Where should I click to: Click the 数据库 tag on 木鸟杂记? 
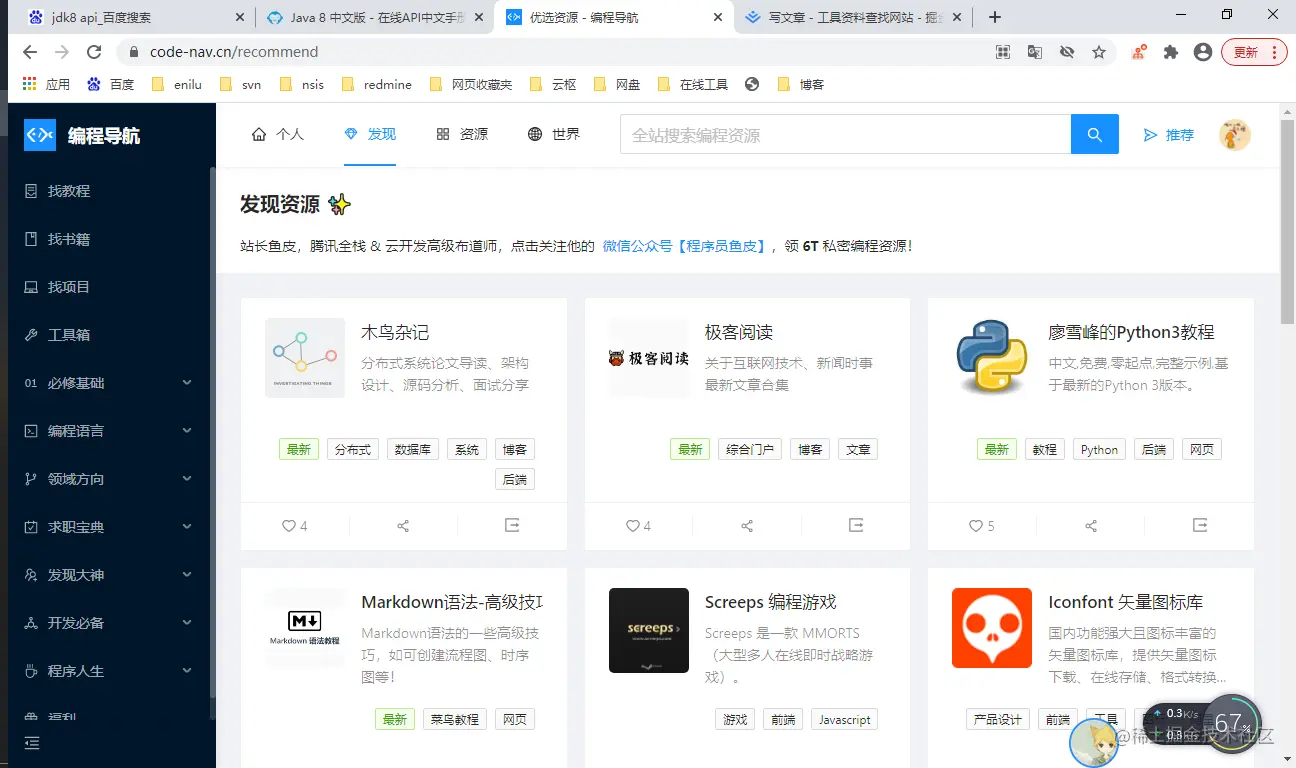coord(413,450)
